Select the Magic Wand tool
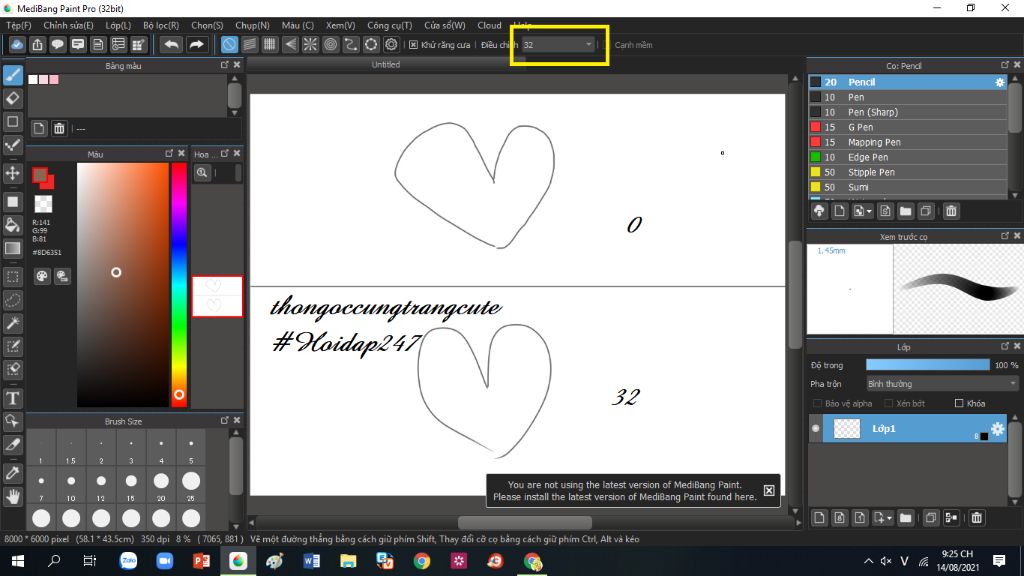 (12, 323)
